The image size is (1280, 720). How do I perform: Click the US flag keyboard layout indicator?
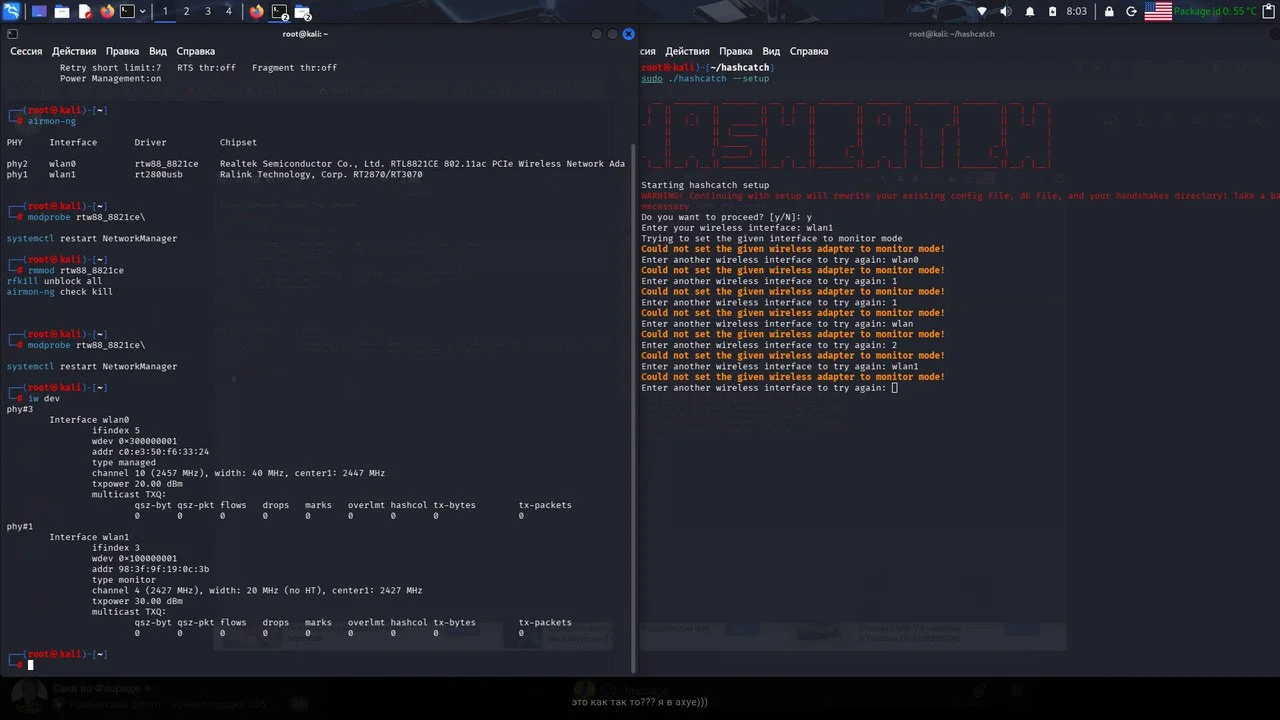(1157, 11)
